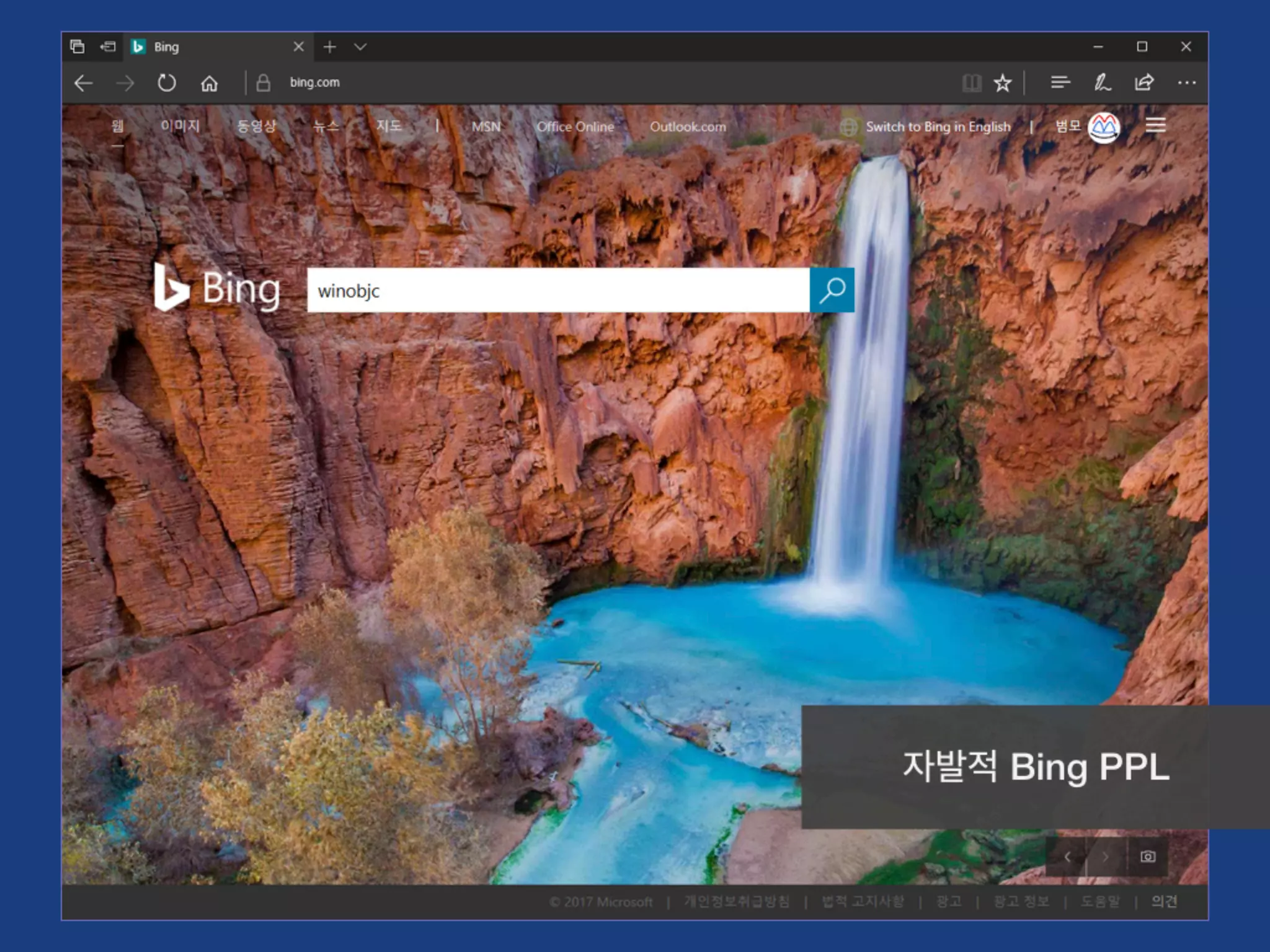This screenshot has height=952, width=1270.
Task: Open the Edge settings ellipsis menu
Action: pos(1186,82)
